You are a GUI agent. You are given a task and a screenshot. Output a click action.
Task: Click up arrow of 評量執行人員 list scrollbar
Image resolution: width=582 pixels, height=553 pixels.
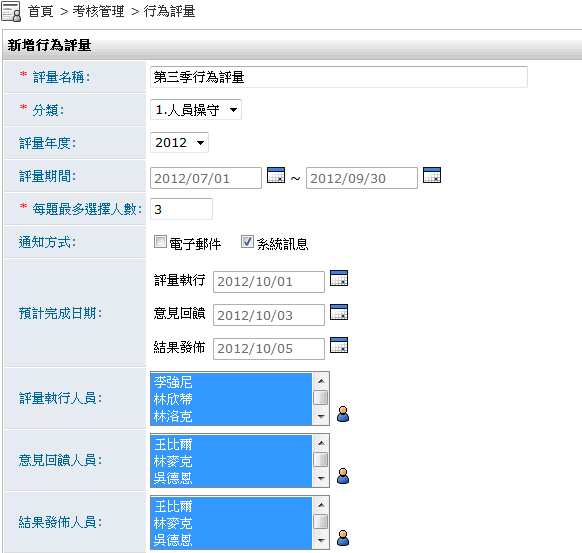[321, 381]
